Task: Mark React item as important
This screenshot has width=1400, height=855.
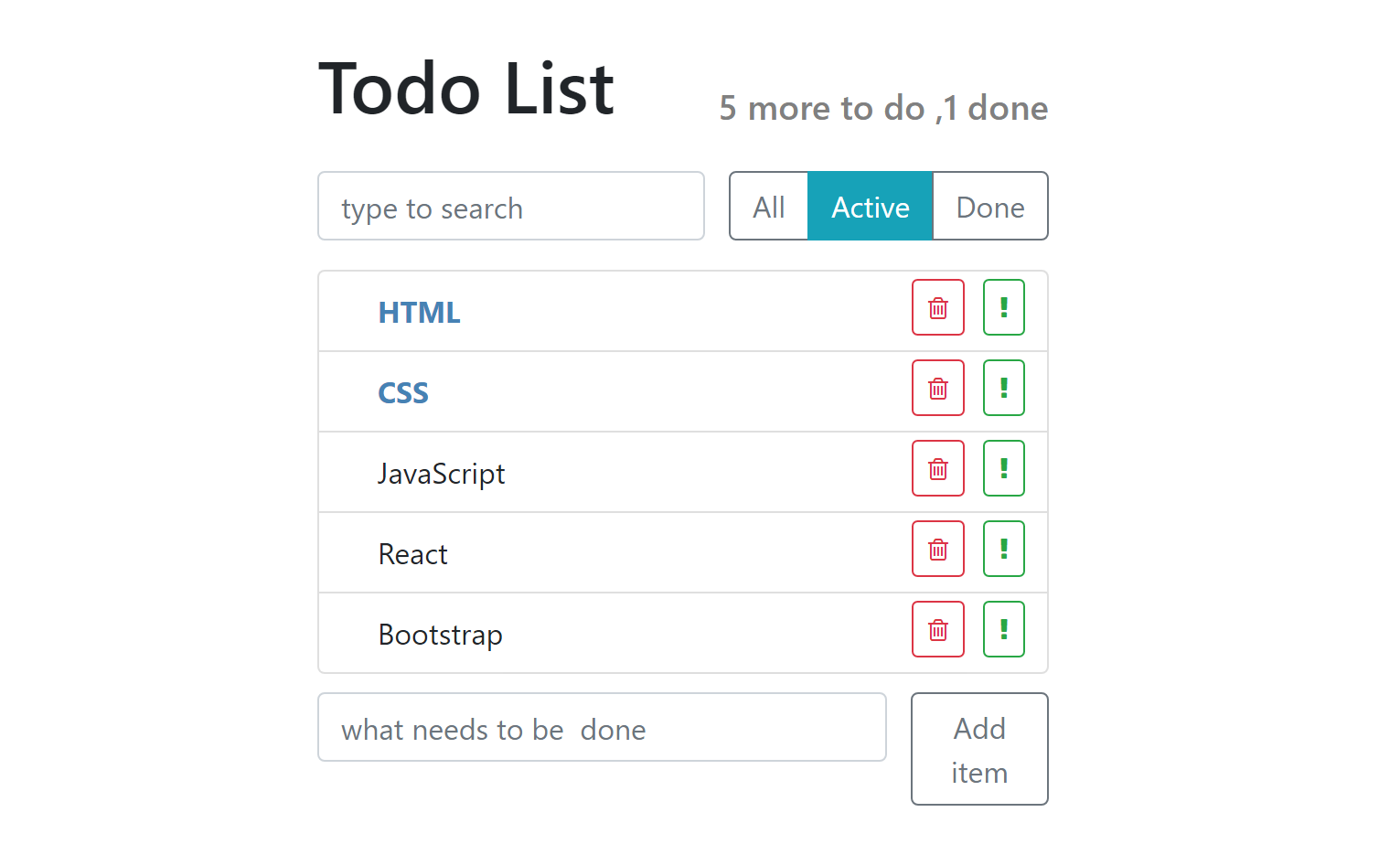Action: (x=1003, y=549)
